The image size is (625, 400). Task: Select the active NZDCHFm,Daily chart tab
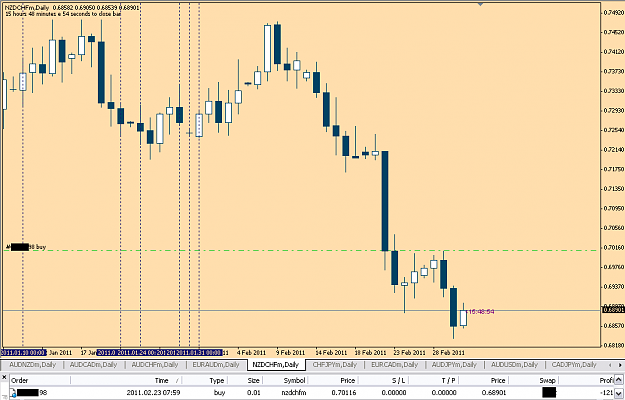(276, 365)
